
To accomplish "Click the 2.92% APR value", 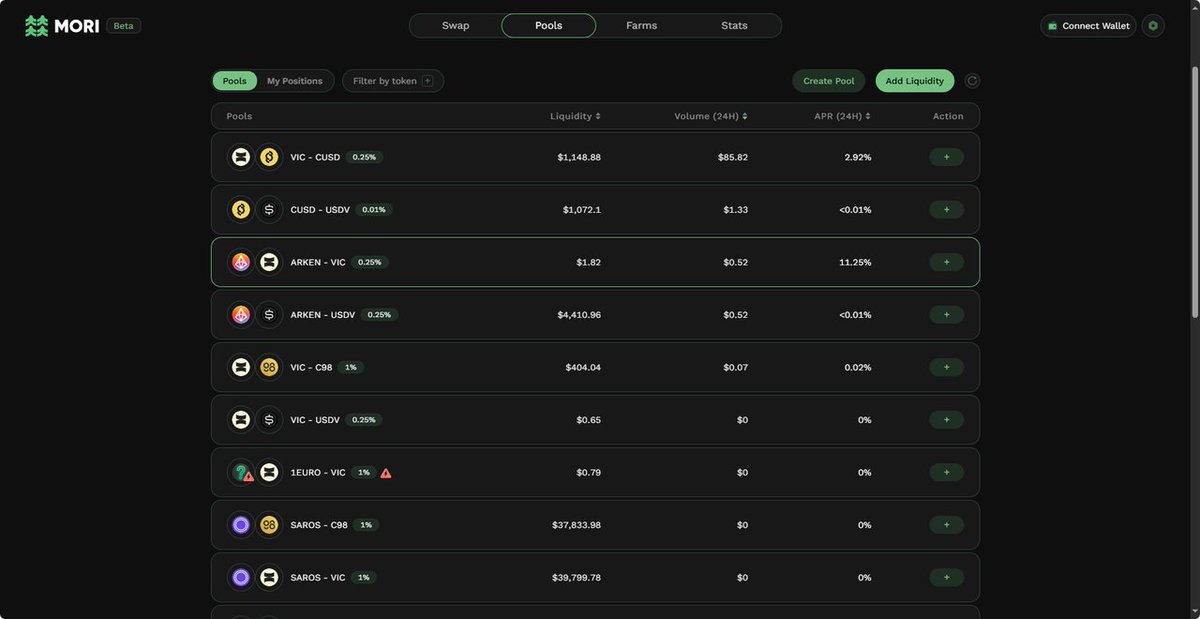I will pos(858,157).
